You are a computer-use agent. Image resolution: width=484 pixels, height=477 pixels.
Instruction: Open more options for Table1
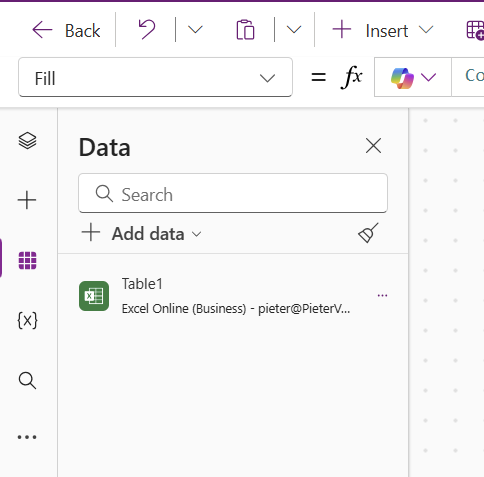click(382, 295)
